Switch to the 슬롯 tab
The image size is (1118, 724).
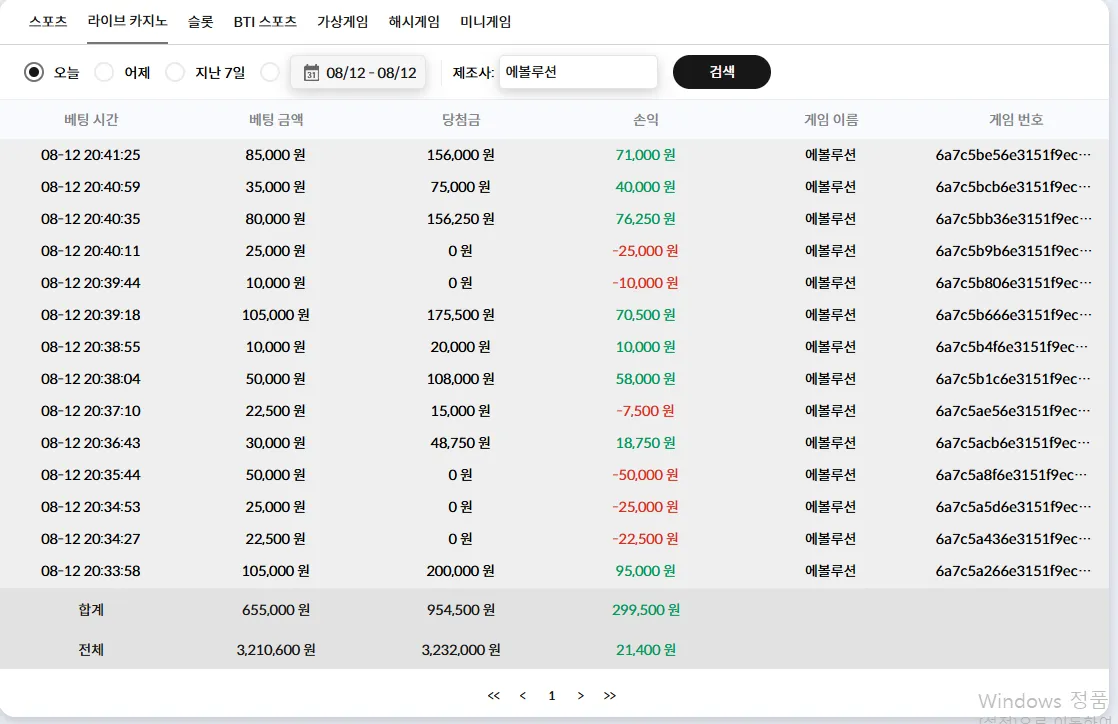point(200,21)
